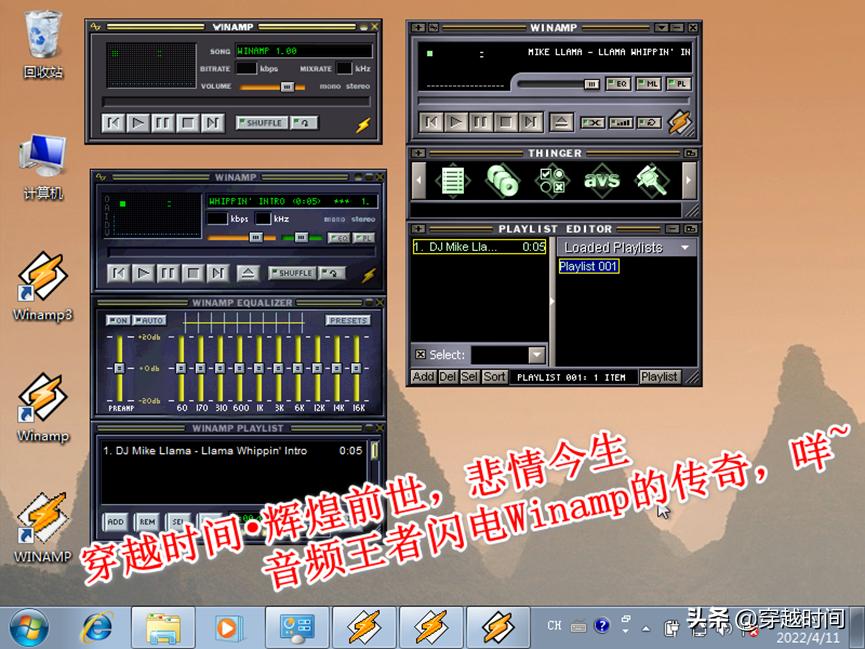Open the Select combo box dropdown in Playlist Editor
The height and width of the screenshot is (649, 865).
click(x=537, y=354)
